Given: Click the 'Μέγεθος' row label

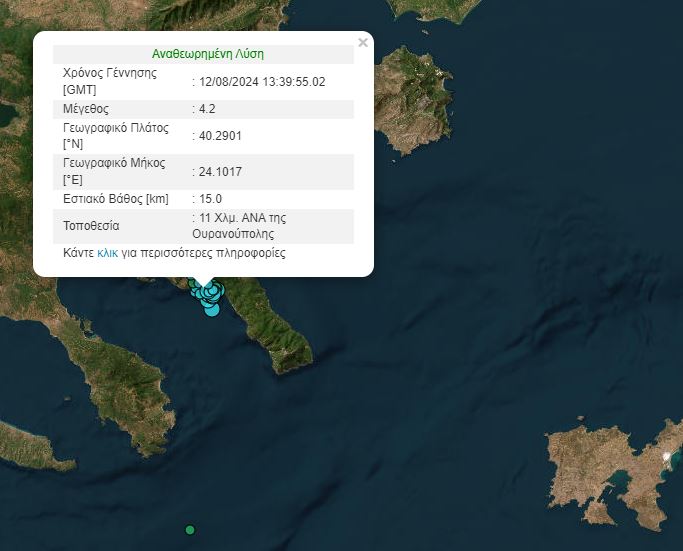Looking at the screenshot, I should (x=86, y=109).
